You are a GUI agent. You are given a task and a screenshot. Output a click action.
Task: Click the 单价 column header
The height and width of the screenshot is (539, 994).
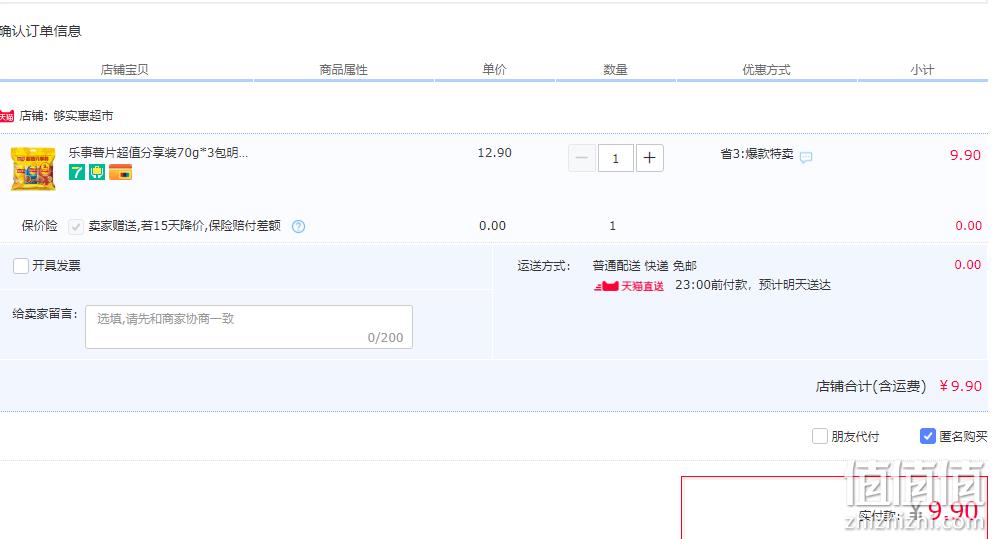point(494,70)
